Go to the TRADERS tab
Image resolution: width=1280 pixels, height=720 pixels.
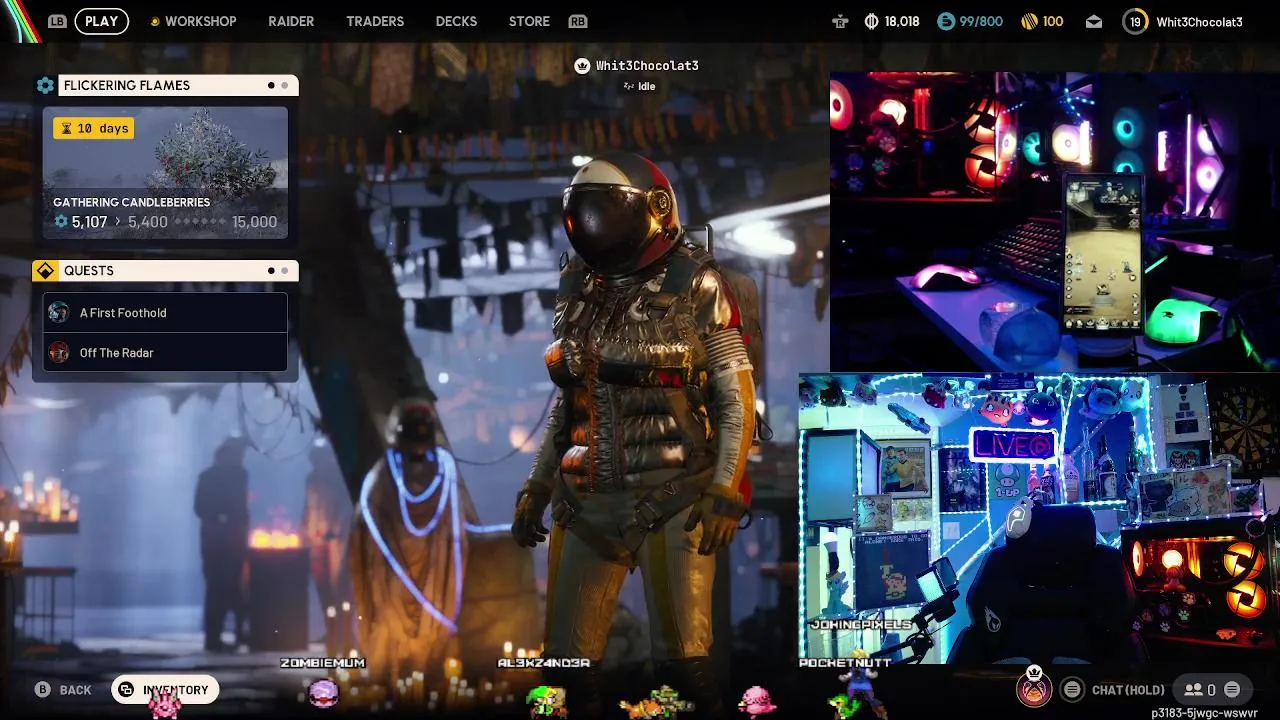375,21
